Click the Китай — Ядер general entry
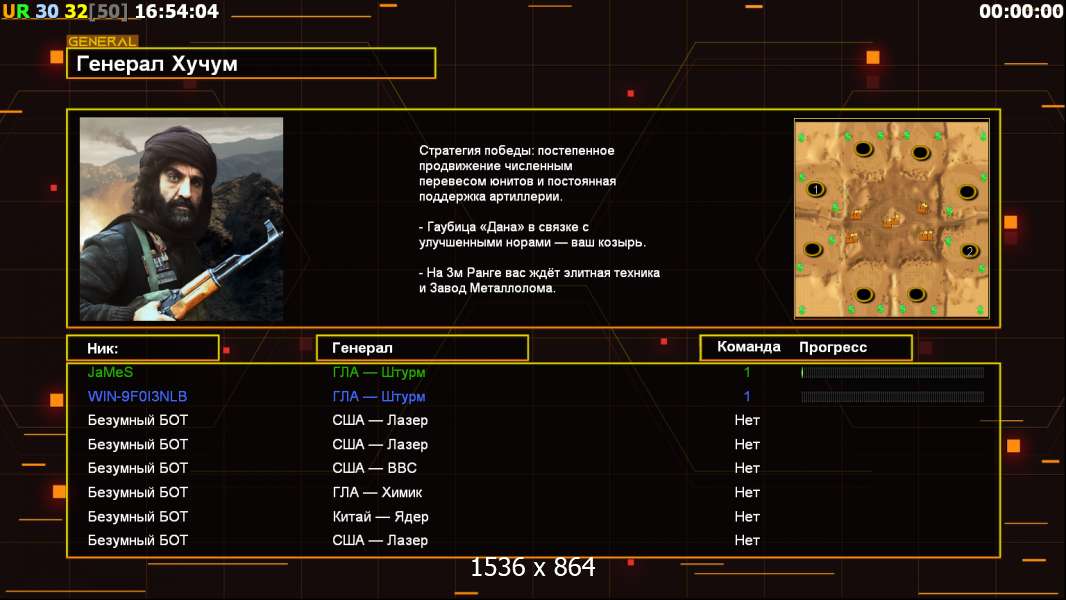The width and height of the screenshot is (1066, 600). click(380, 516)
